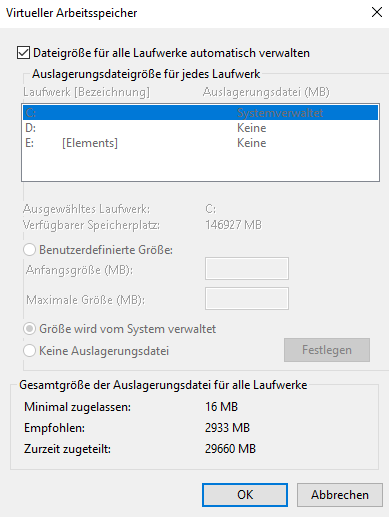Cancel changes with the Abbrechen button
The height and width of the screenshot is (517, 389).
click(x=340, y=495)
